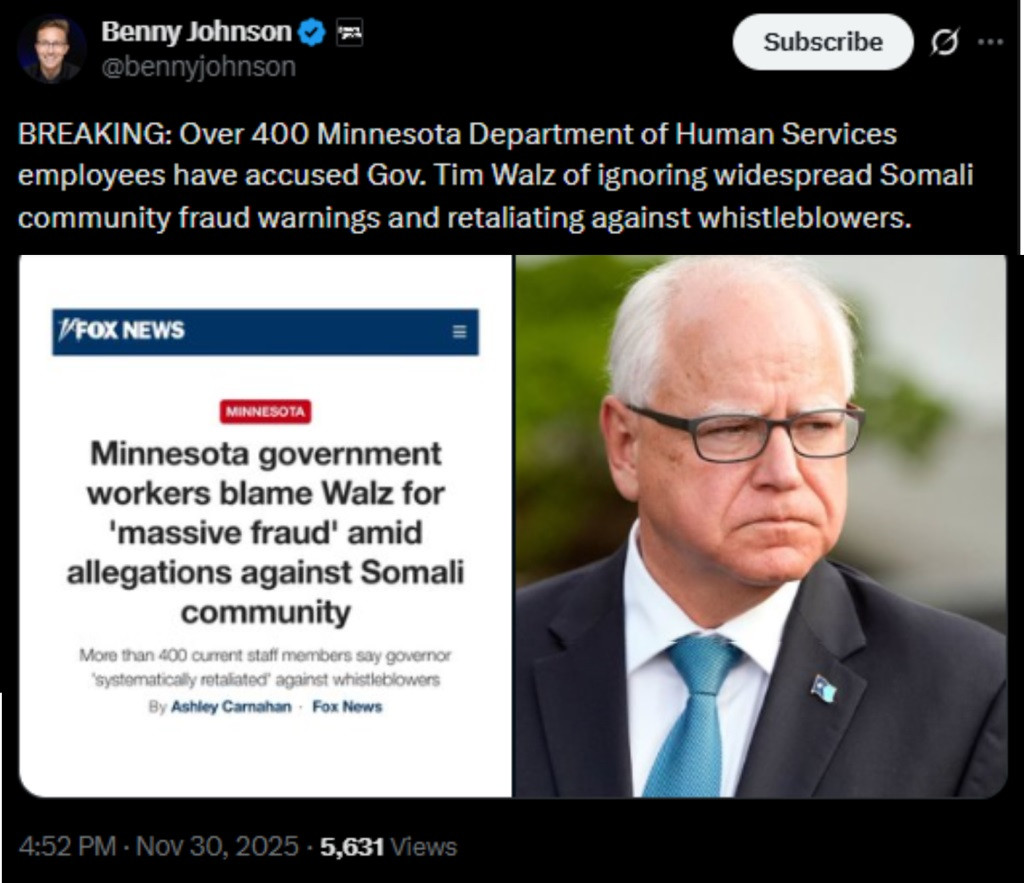Open the @bennyjohnson handle link

[199, 67]
